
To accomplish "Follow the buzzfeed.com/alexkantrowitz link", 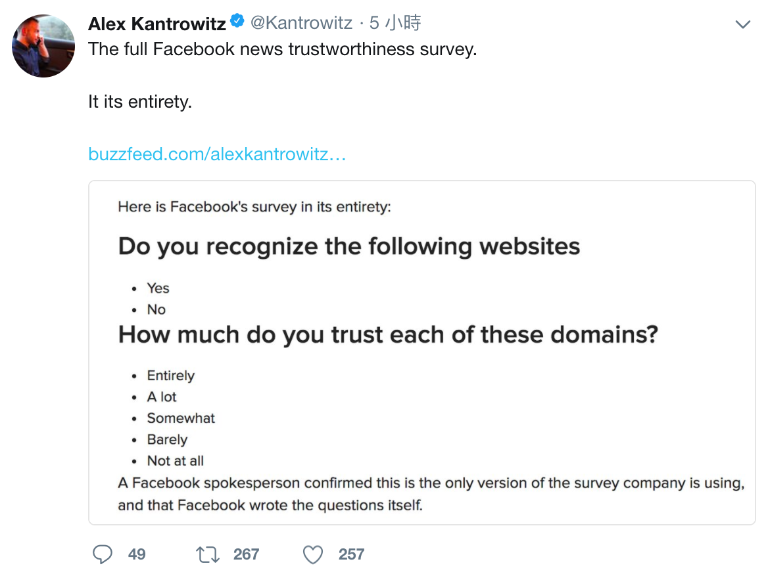I will tap(217, 154).
